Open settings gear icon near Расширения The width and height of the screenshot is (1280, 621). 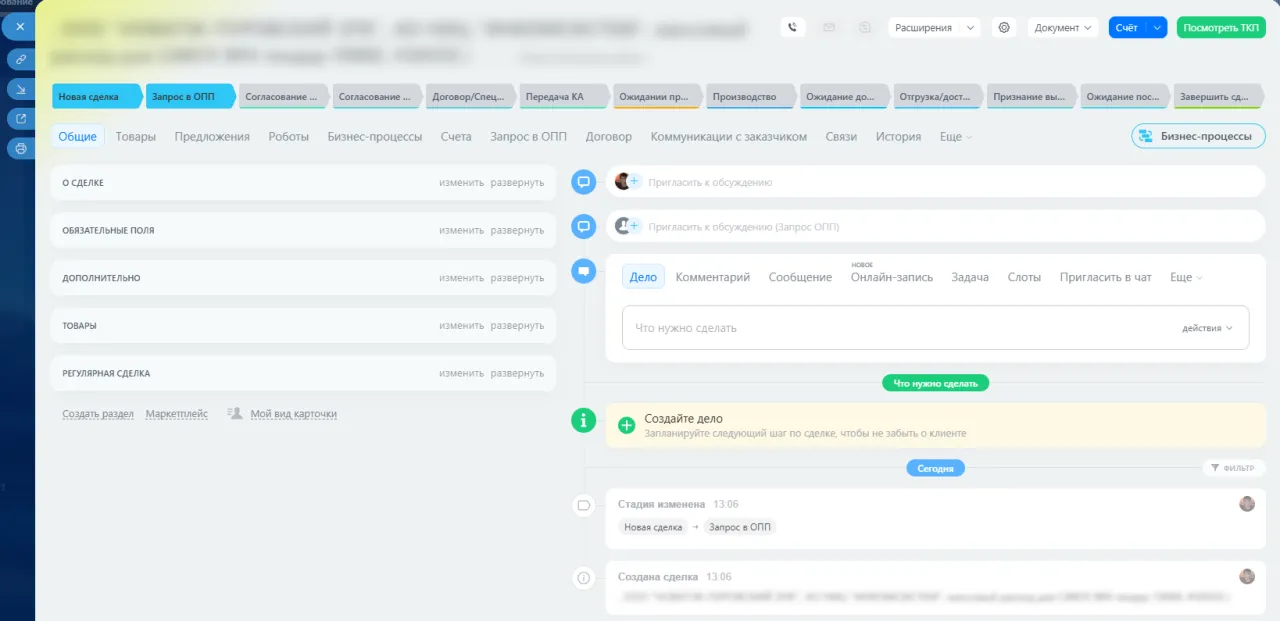1005,28
